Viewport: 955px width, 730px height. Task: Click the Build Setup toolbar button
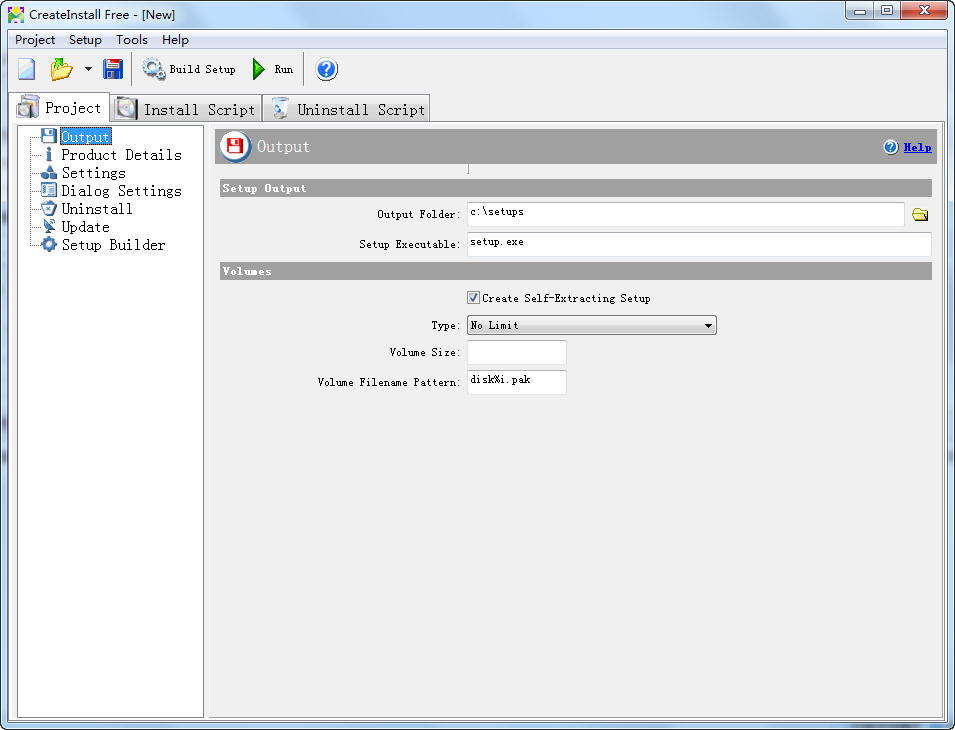click(x=190, y=69)
